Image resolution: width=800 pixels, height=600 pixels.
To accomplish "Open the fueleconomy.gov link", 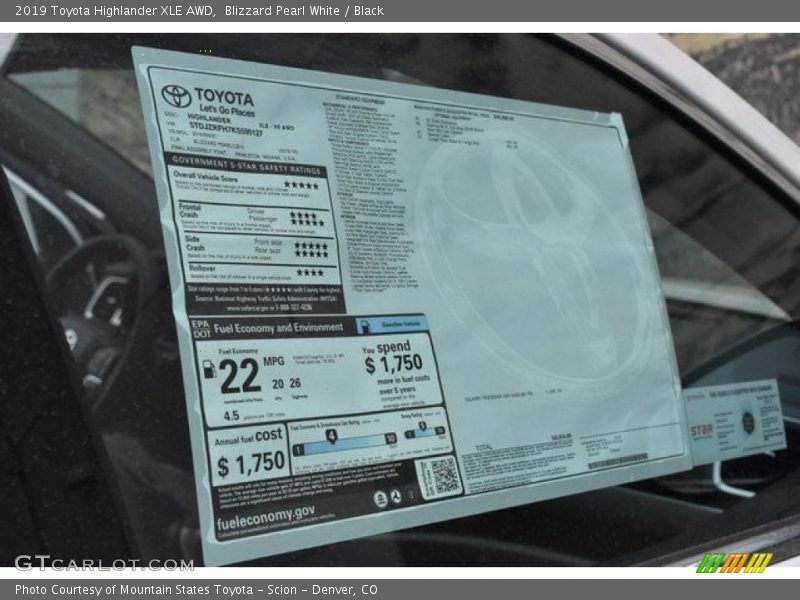I will coord(265,517).
